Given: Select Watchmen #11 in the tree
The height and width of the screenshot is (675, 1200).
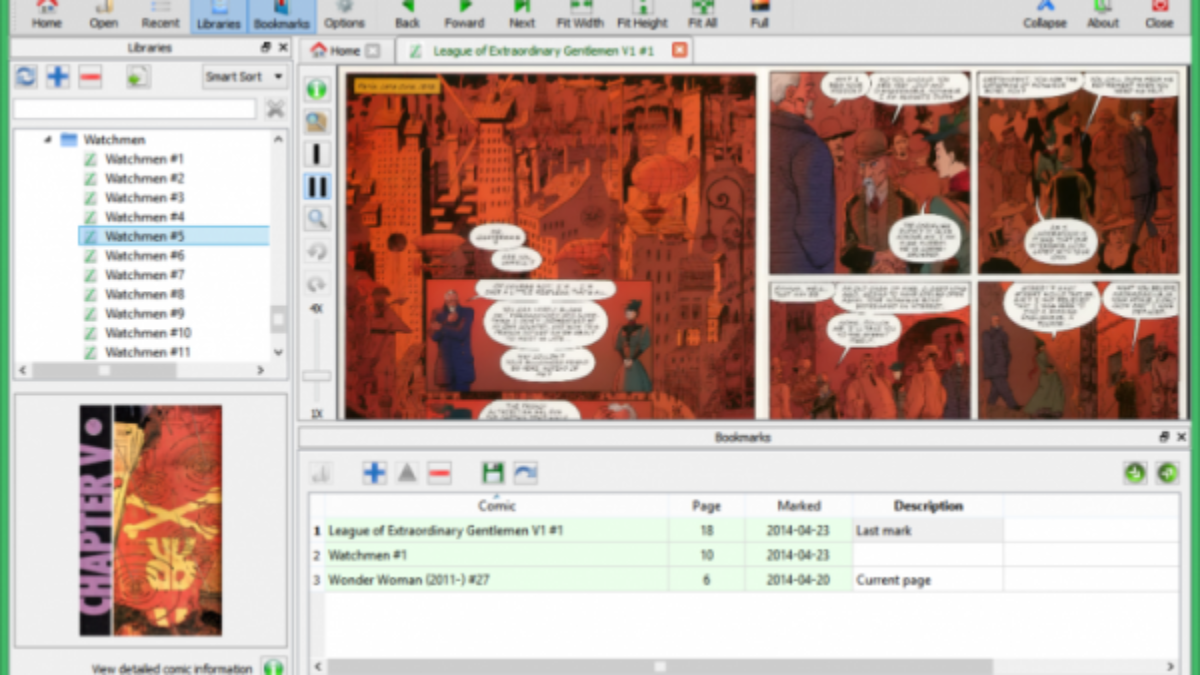Looking at the screenshot, I should [148, 352].
